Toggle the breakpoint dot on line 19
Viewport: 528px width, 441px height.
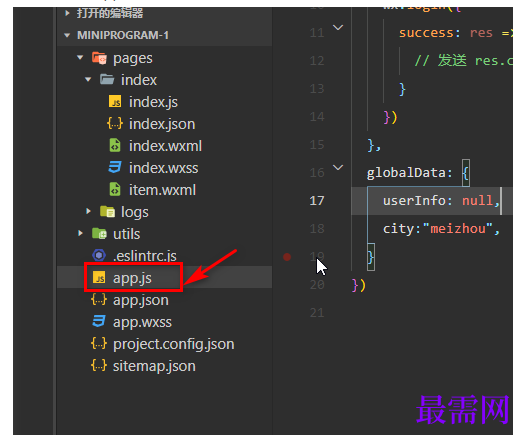(x=287, y=257)
